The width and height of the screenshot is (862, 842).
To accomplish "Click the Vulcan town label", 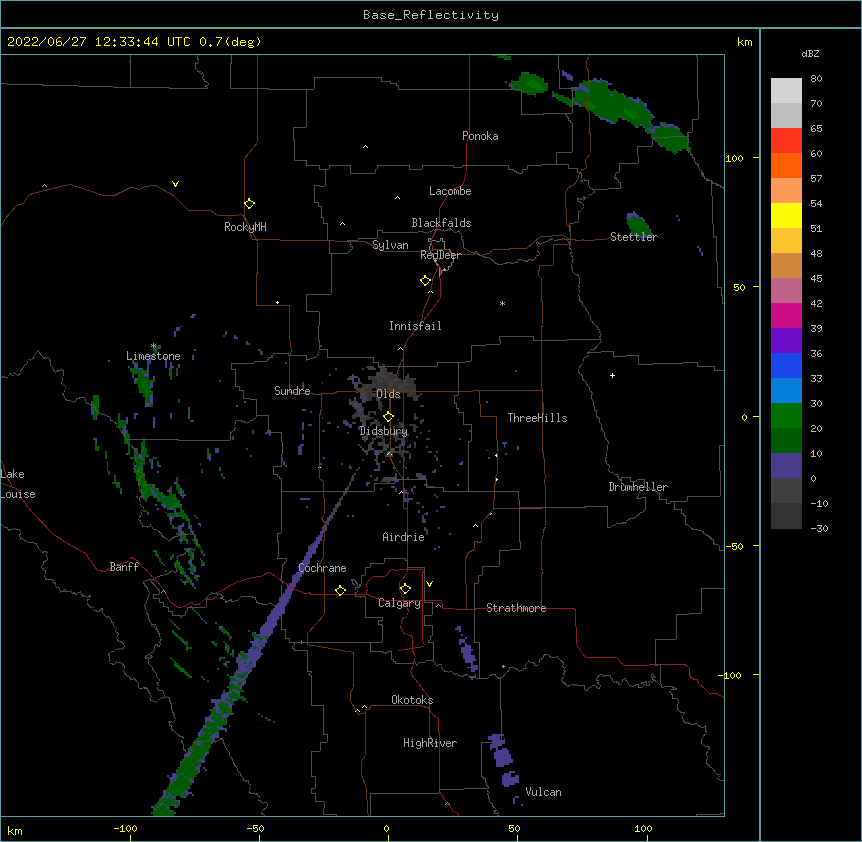I will pyautogui.click(x=543, y=792).
